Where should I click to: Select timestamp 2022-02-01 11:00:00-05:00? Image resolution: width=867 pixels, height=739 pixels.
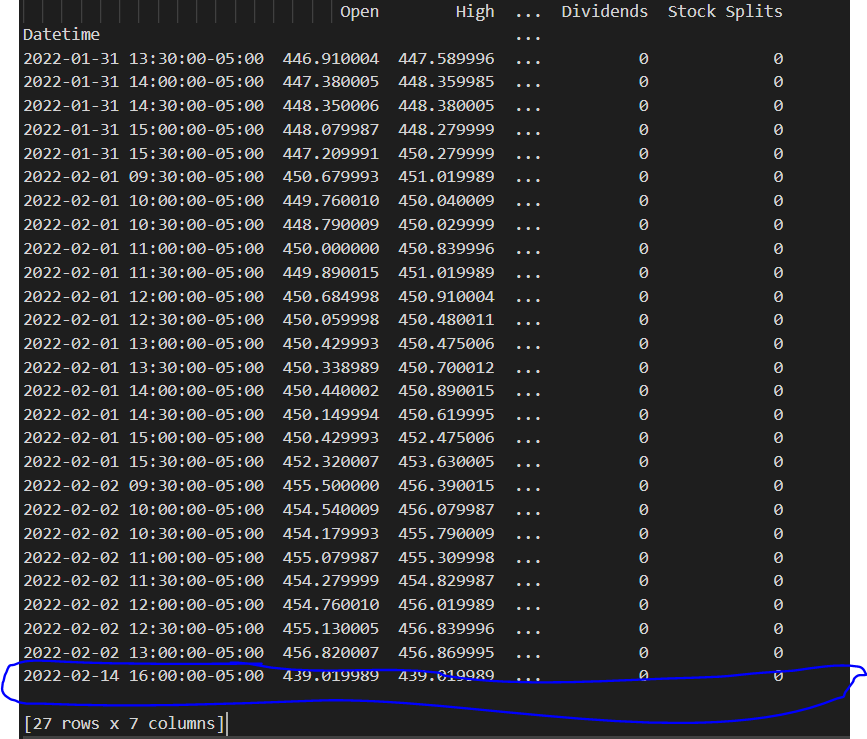pos(144,249)
